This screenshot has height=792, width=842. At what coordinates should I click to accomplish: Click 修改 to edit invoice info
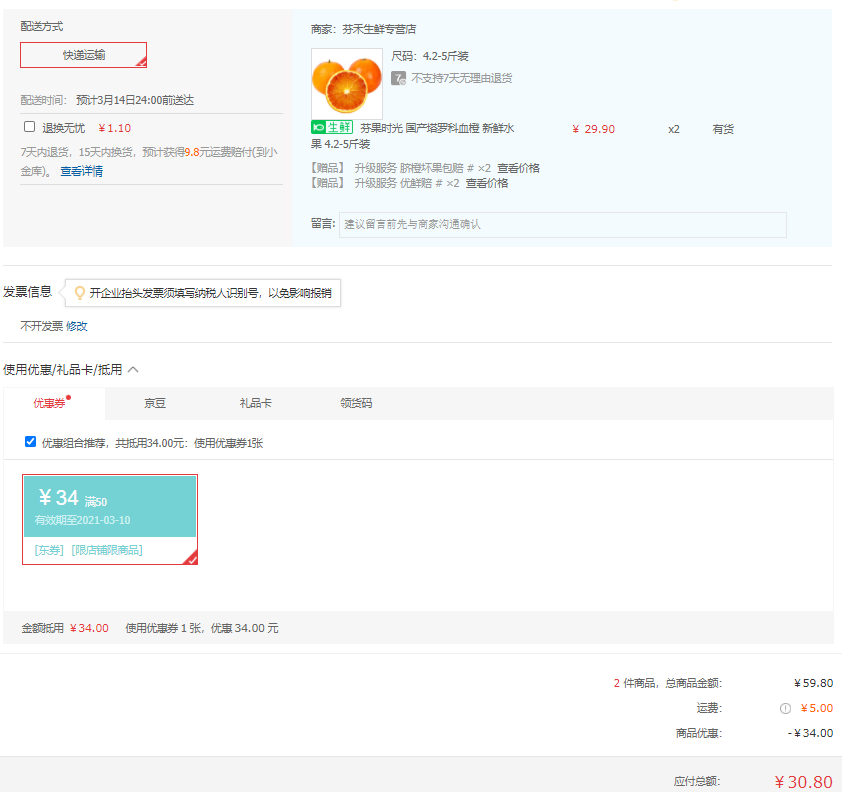click(77, 326)
